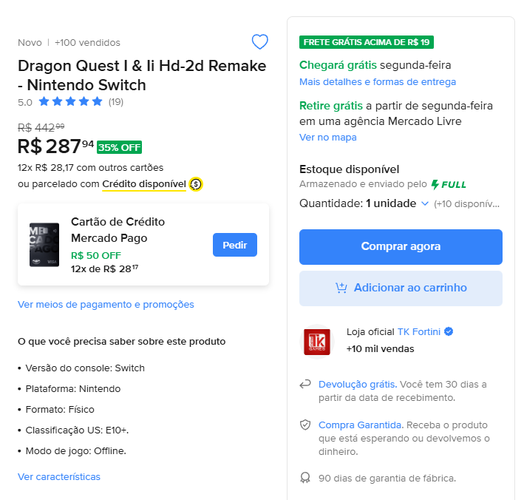Click the Pedir button
This screenshot has height=500, width=524.
pos(235,245)
